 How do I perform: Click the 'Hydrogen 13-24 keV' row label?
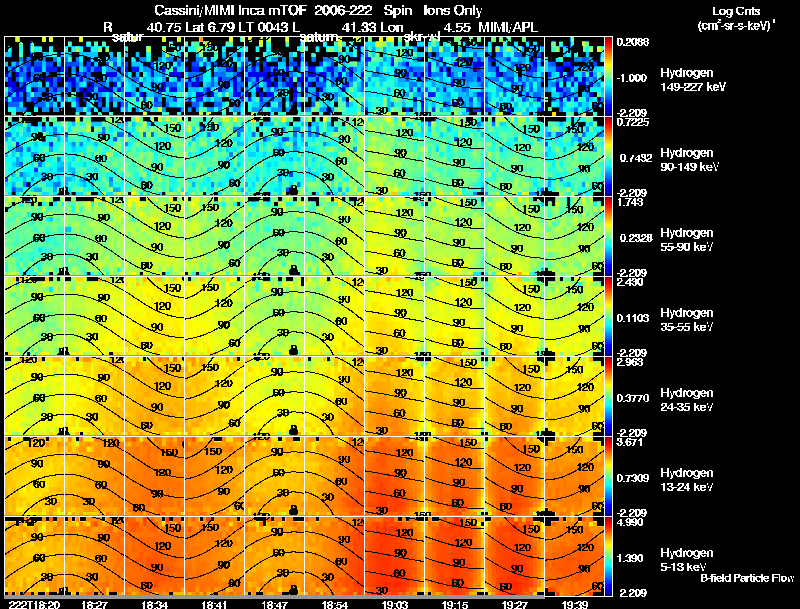(687, 480)
